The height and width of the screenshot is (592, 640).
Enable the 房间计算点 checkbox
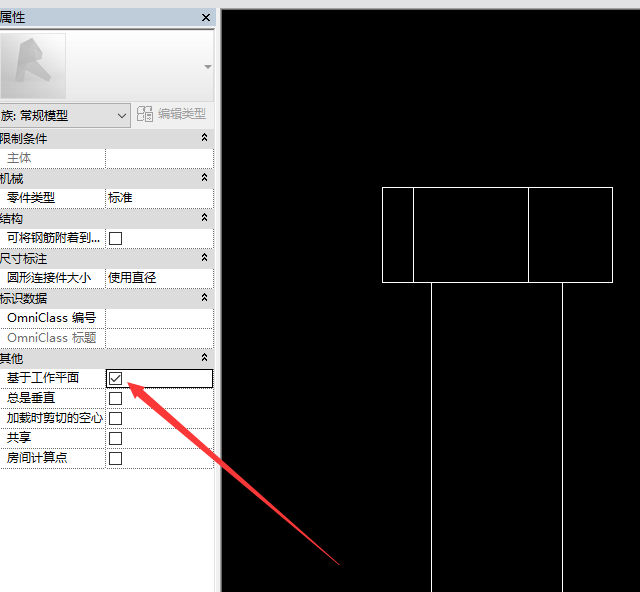(x=116, y=458)
